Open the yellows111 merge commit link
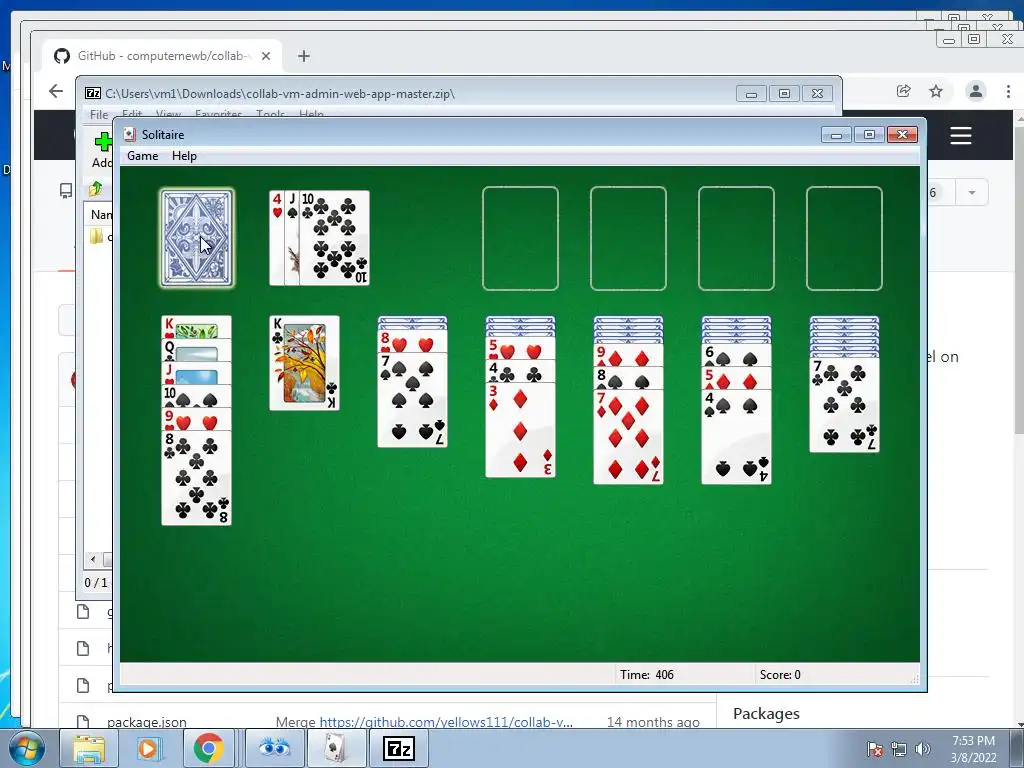Image resolution: width=1024 pixels, height=768 pixels. (446, 722)
